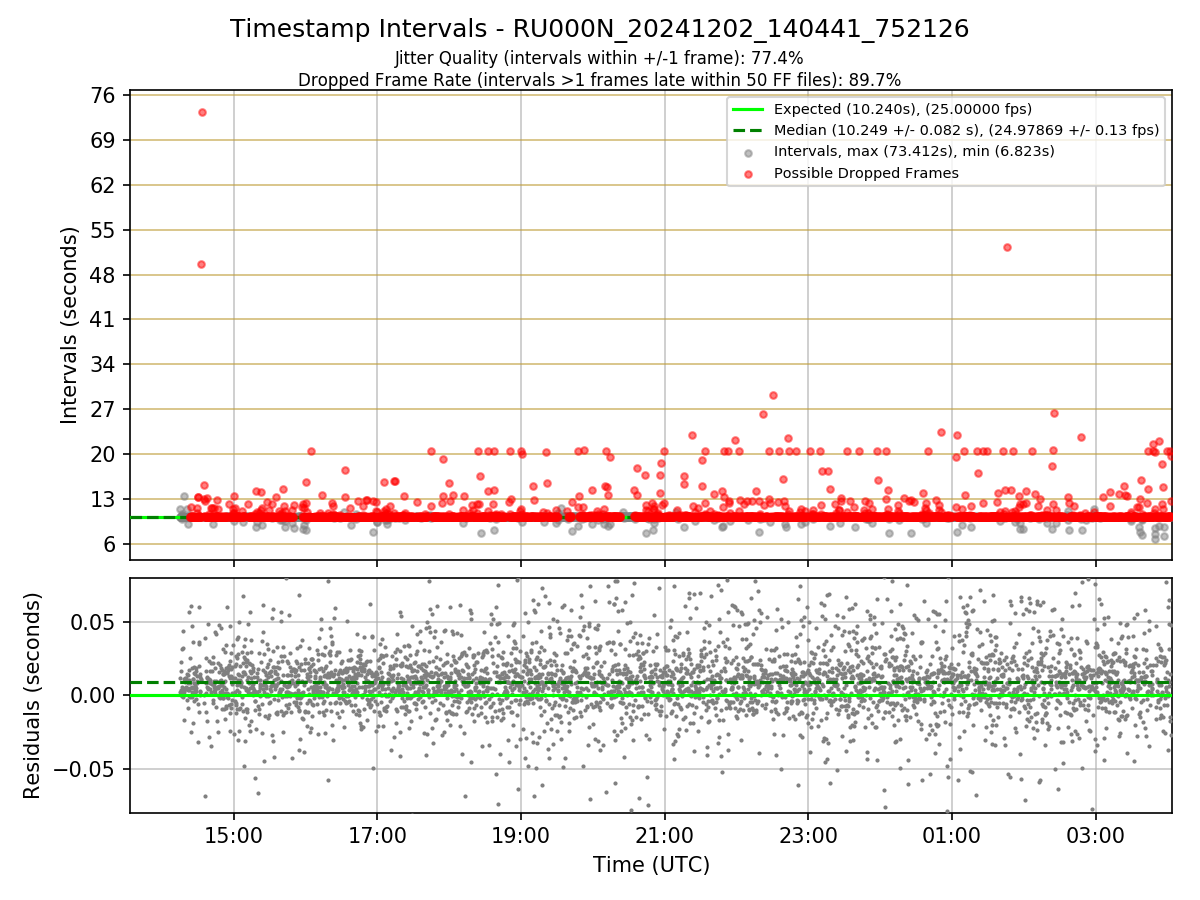This screenshot has height=900, width=1200.
Task: Select the 'Jitter Quality' 77.4% subtitle line
Action: coord(599,58)
